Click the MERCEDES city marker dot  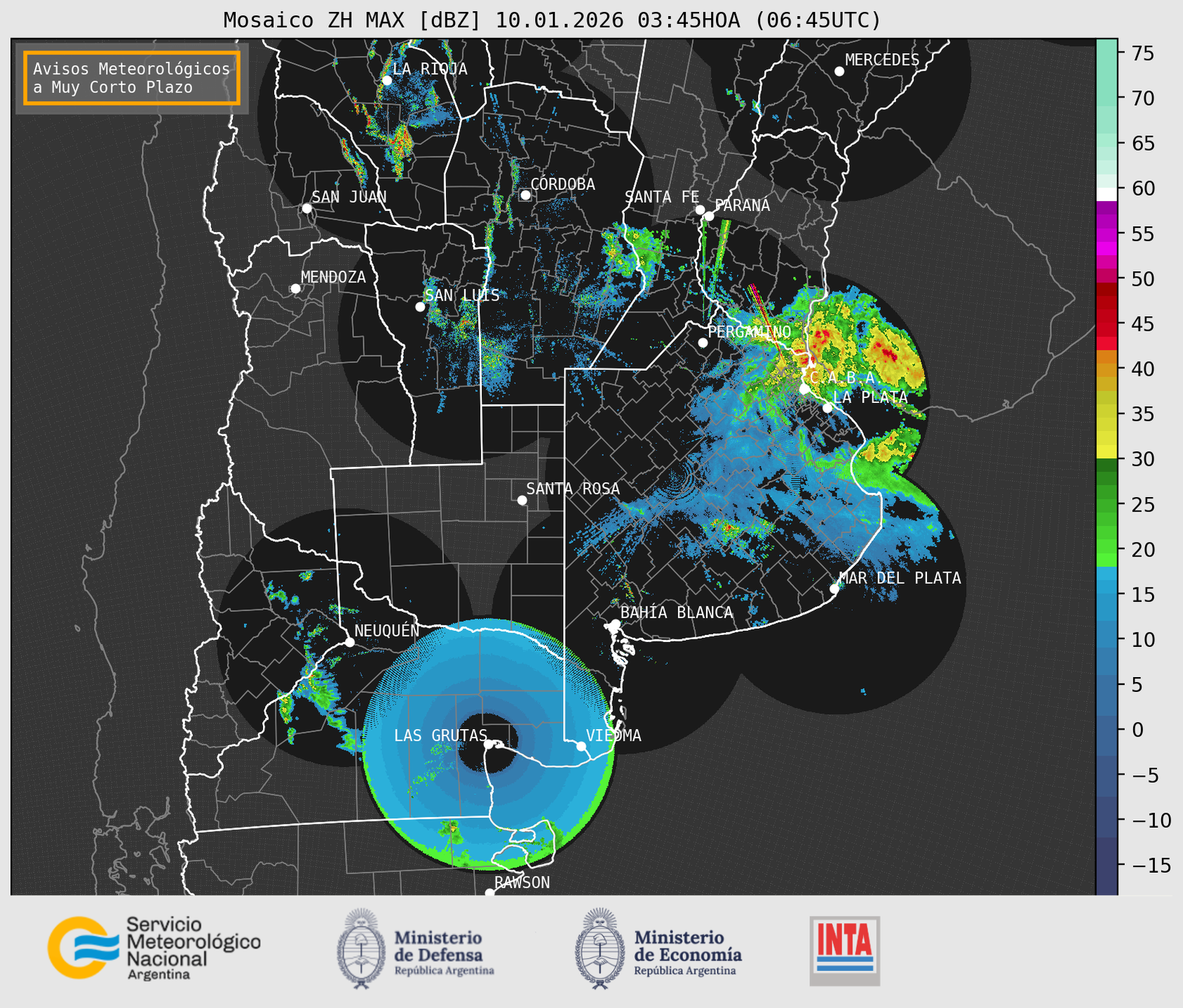point(839,71)
